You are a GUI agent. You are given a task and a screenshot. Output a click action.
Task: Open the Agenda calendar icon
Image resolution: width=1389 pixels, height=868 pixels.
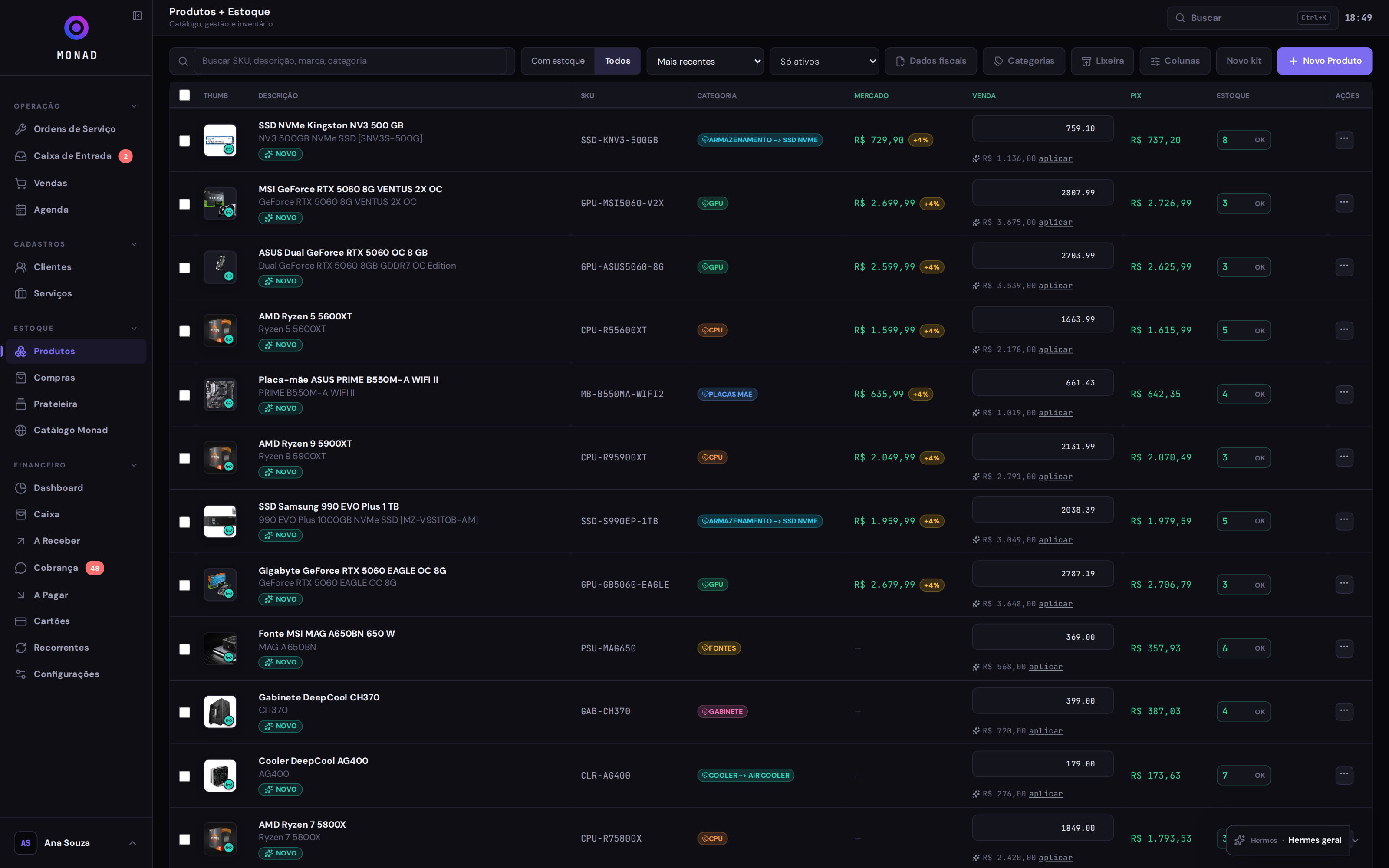pos(21,210)
